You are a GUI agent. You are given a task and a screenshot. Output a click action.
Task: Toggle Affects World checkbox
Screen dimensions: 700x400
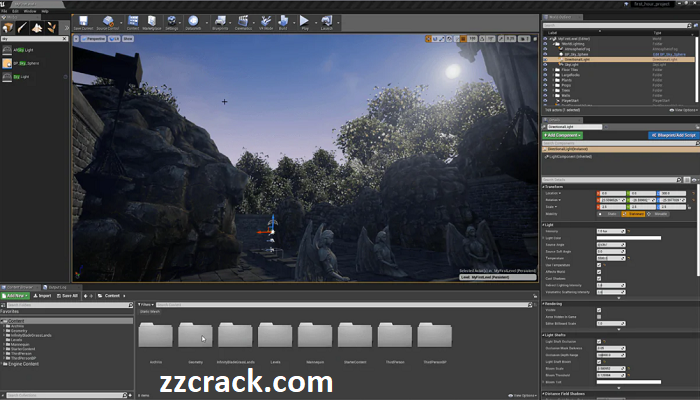599,272
